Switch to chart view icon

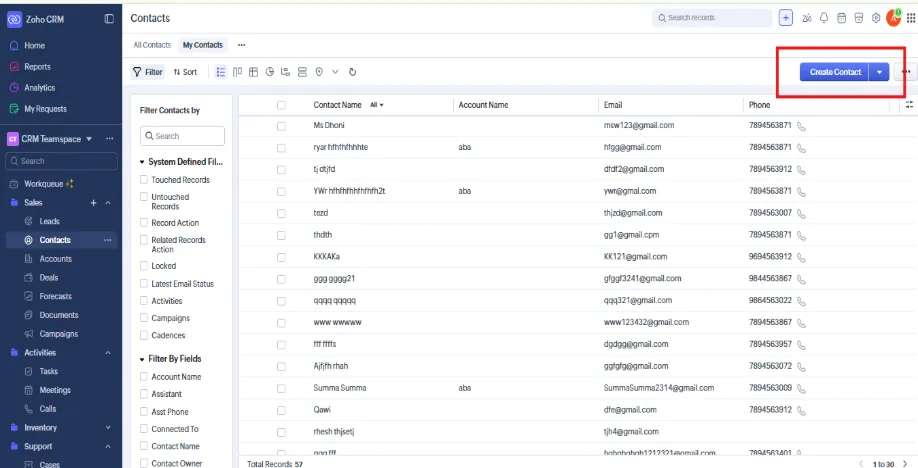point(270,72)
